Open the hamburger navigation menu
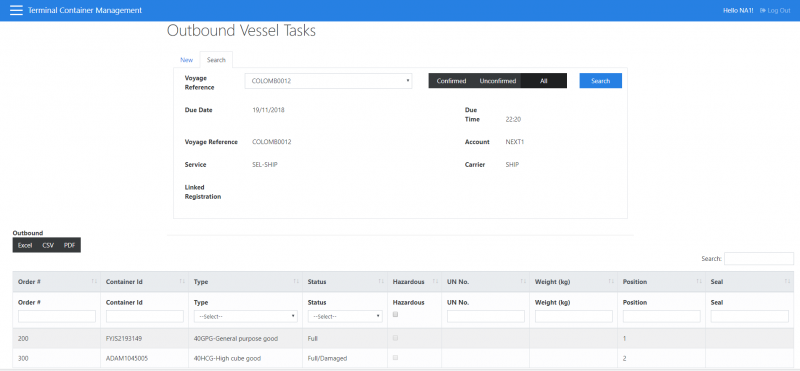The image size is (800, 371). point(16,10)
